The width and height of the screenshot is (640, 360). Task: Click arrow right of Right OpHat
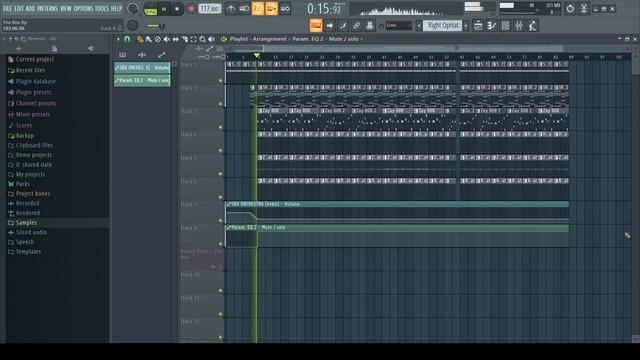466,26
